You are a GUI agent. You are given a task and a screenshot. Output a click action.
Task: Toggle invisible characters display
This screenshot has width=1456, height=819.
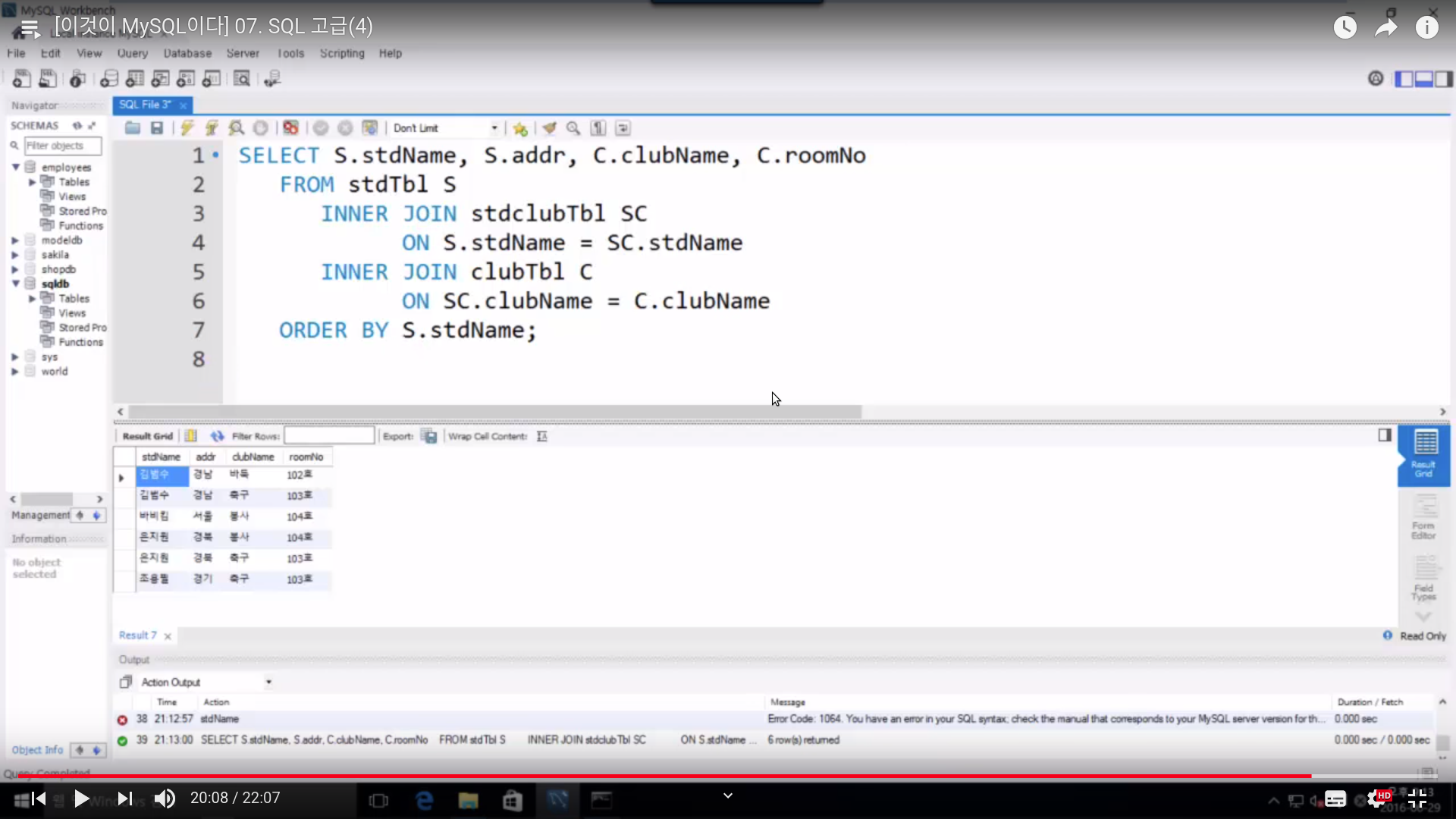598,128
